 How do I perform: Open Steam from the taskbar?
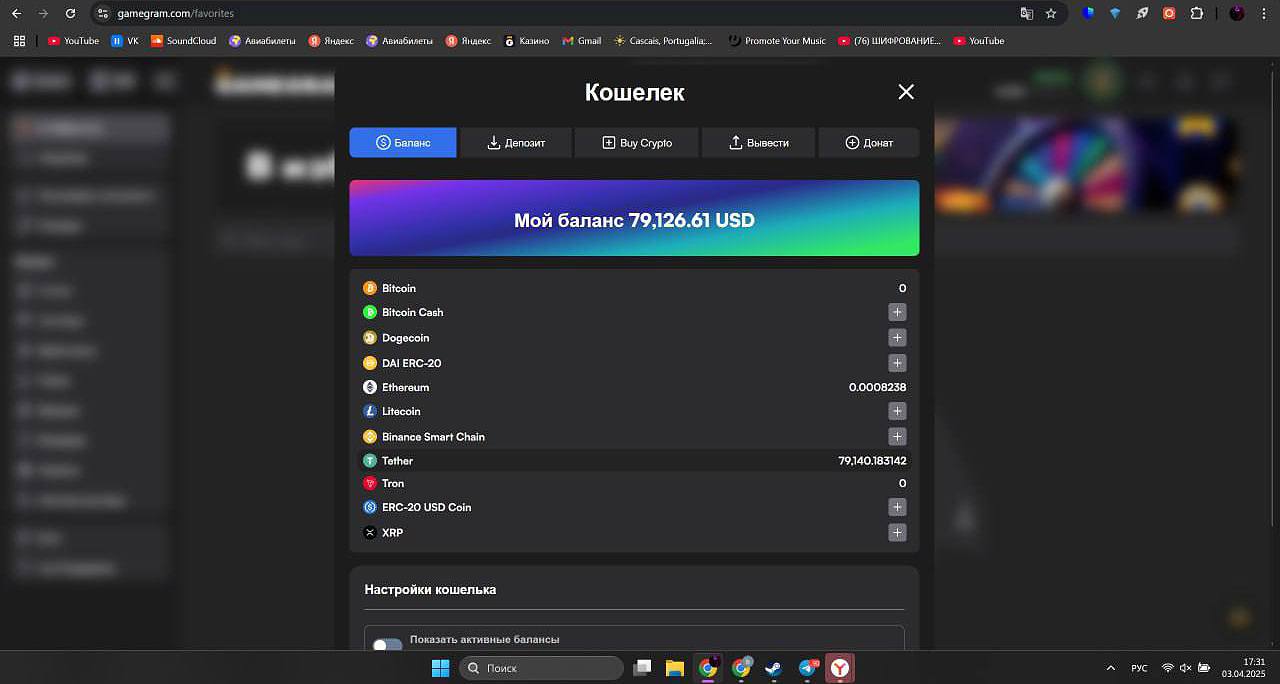(774, 668)
